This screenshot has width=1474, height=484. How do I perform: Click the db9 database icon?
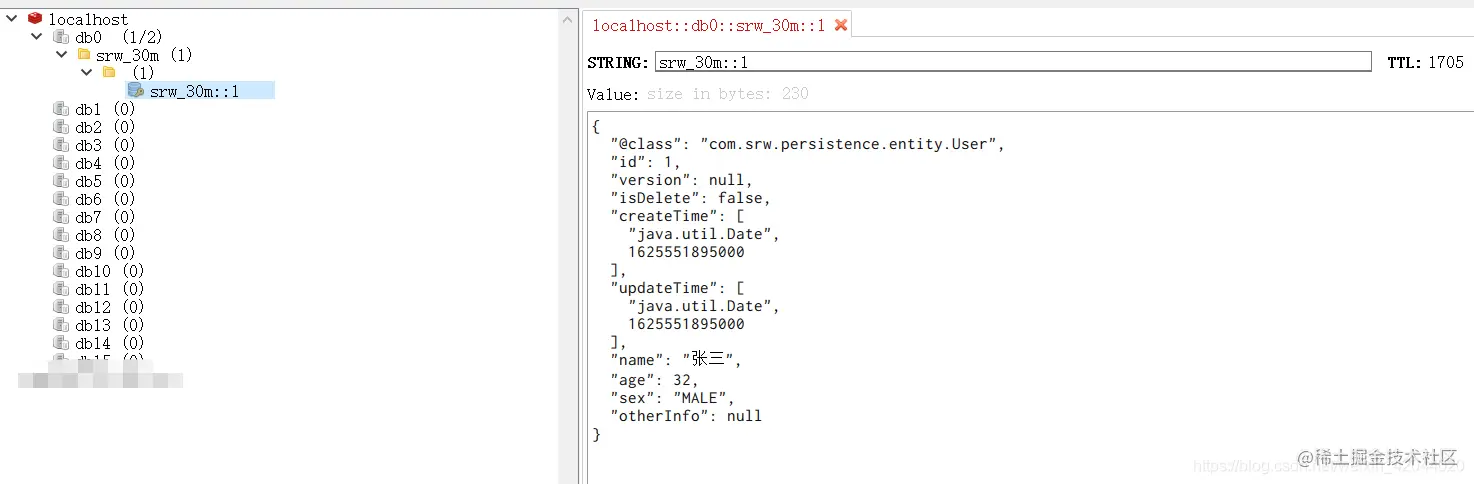coord(61,252)
